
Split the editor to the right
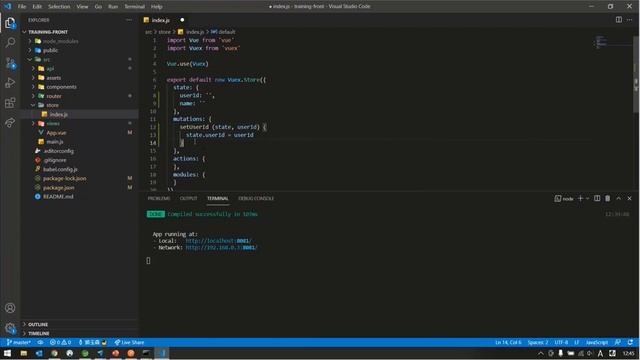coord(619,20)
